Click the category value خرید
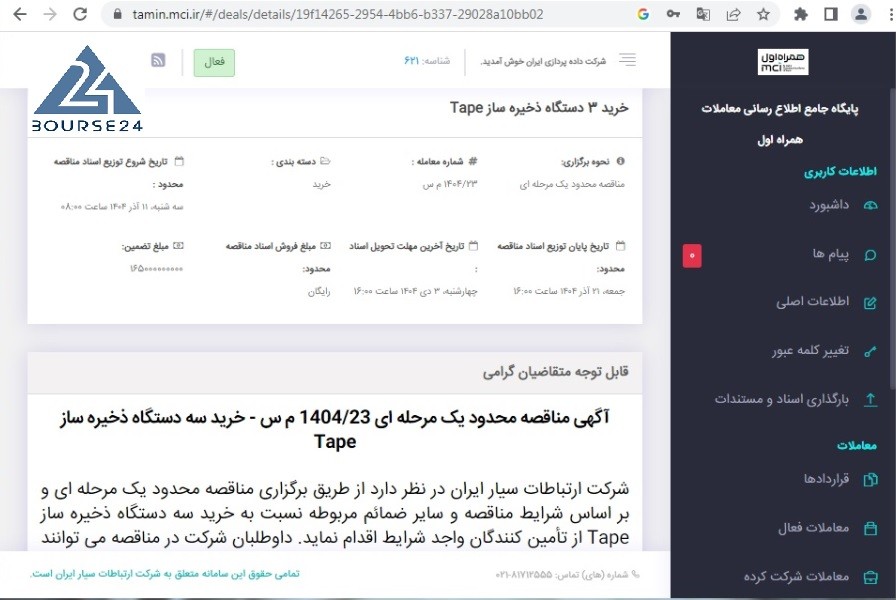Screen dimensions: 896x600 point(321,184)
